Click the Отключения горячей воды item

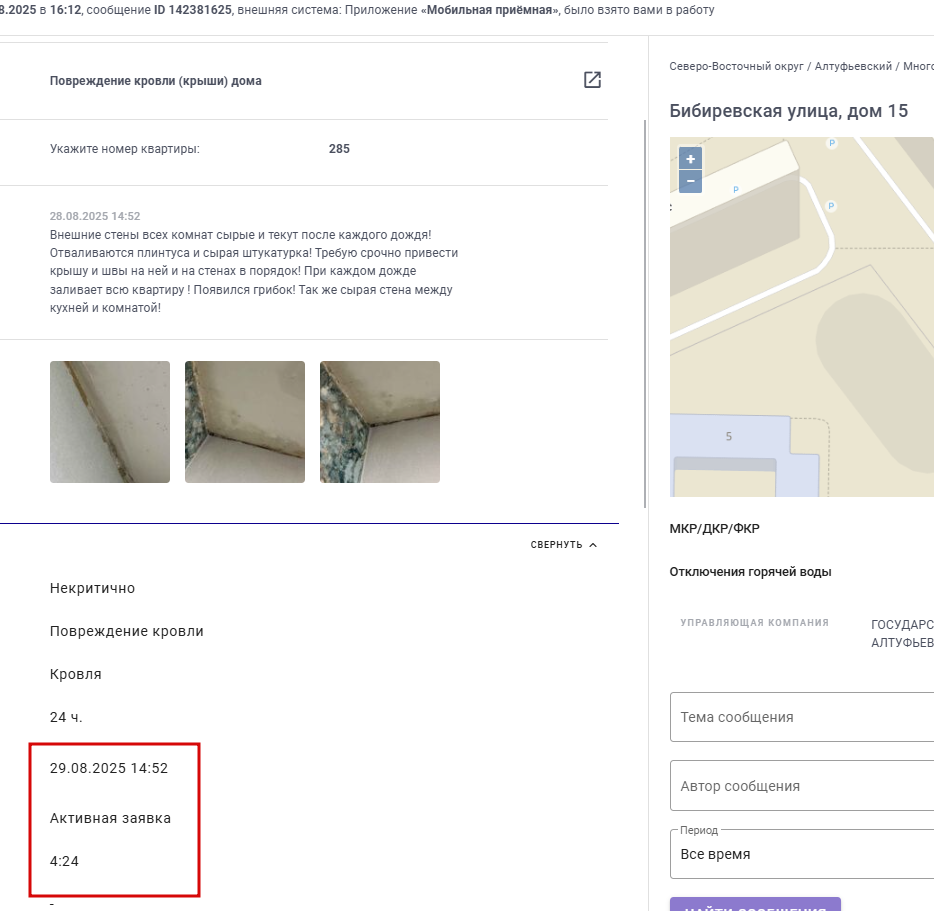coord(750,572)
